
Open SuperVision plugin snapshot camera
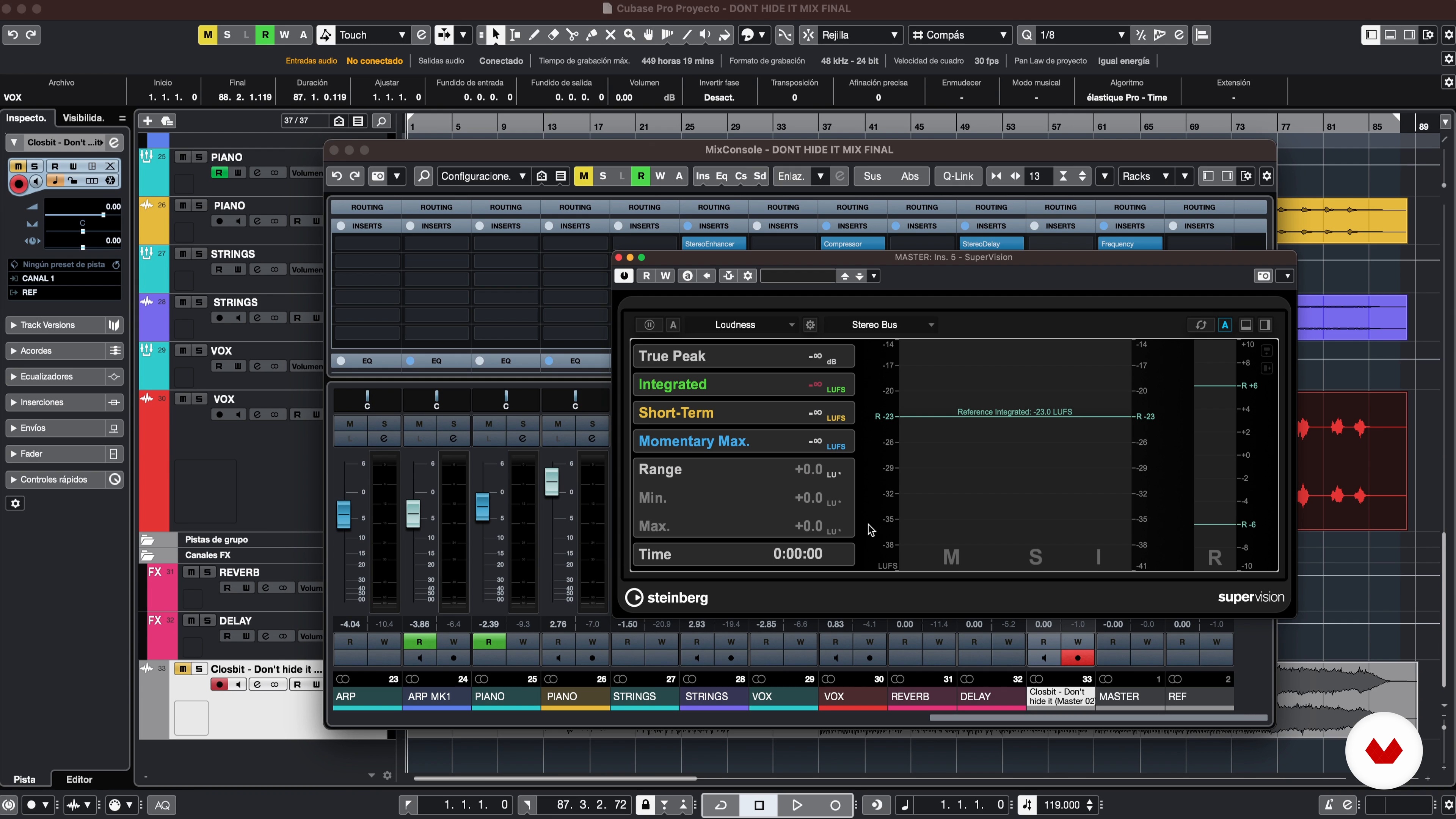tap(1264, 276)
